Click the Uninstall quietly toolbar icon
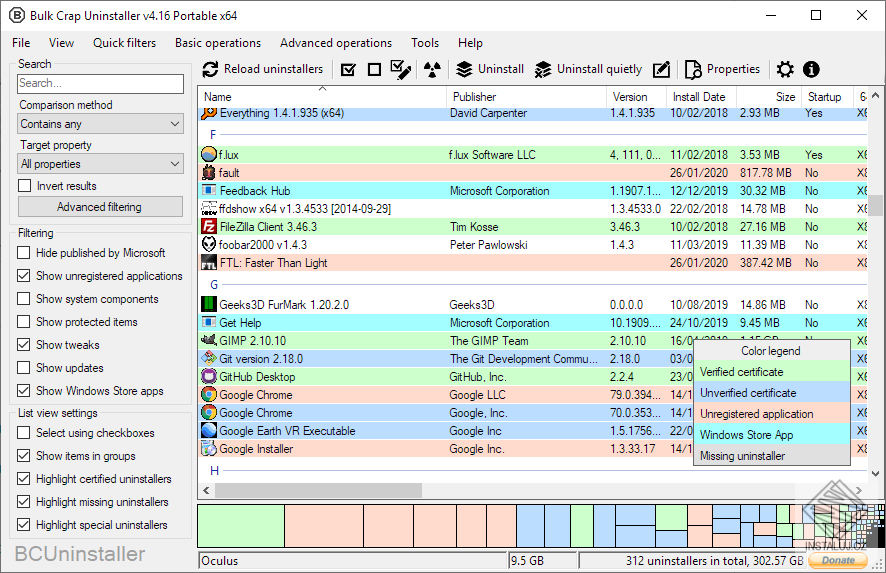Screen dimensions: 886x573 tap(542, 70)
